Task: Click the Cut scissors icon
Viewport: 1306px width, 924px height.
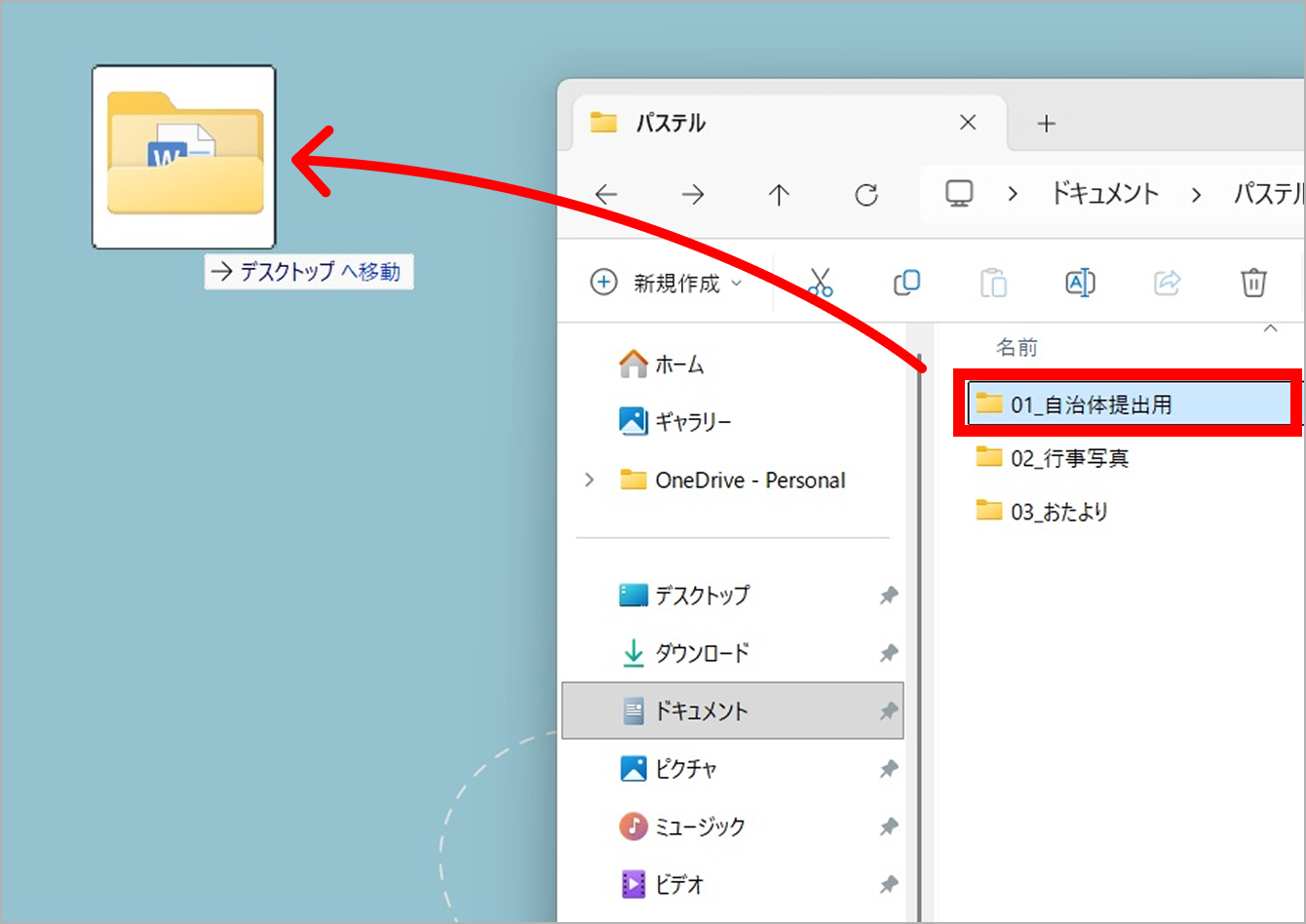Action: point(821,283)
